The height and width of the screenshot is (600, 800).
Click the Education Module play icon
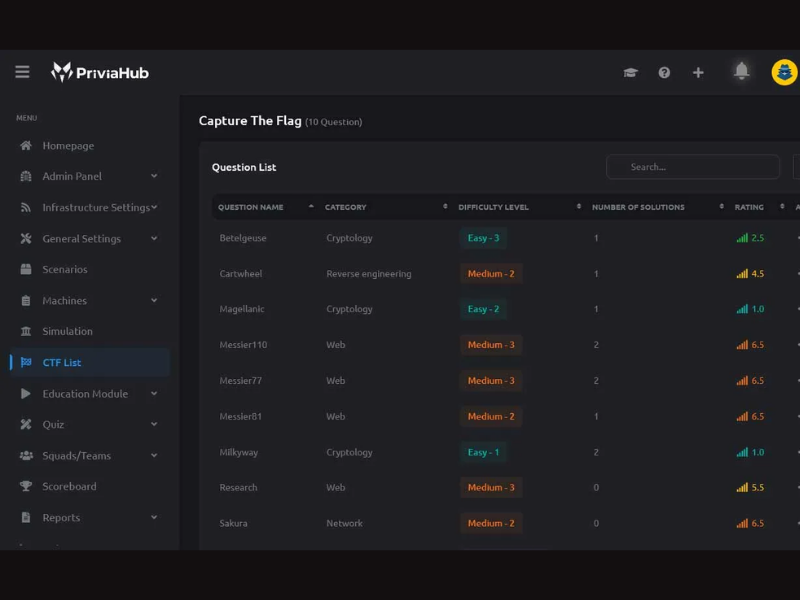[x=26, y=393]
